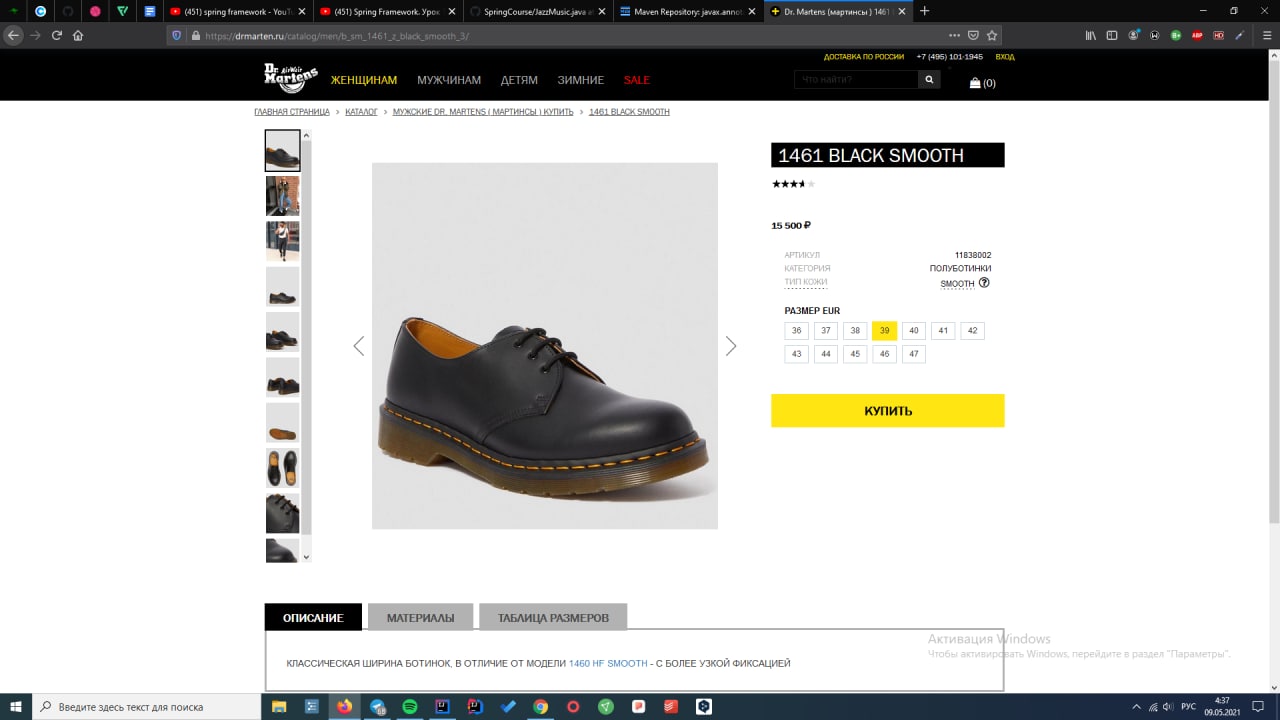Screen dimensions: 1280x720
Task: Go to ГЛАВНАЯ СТРАНИЦА breadcrumb
Action: [292, 112]
